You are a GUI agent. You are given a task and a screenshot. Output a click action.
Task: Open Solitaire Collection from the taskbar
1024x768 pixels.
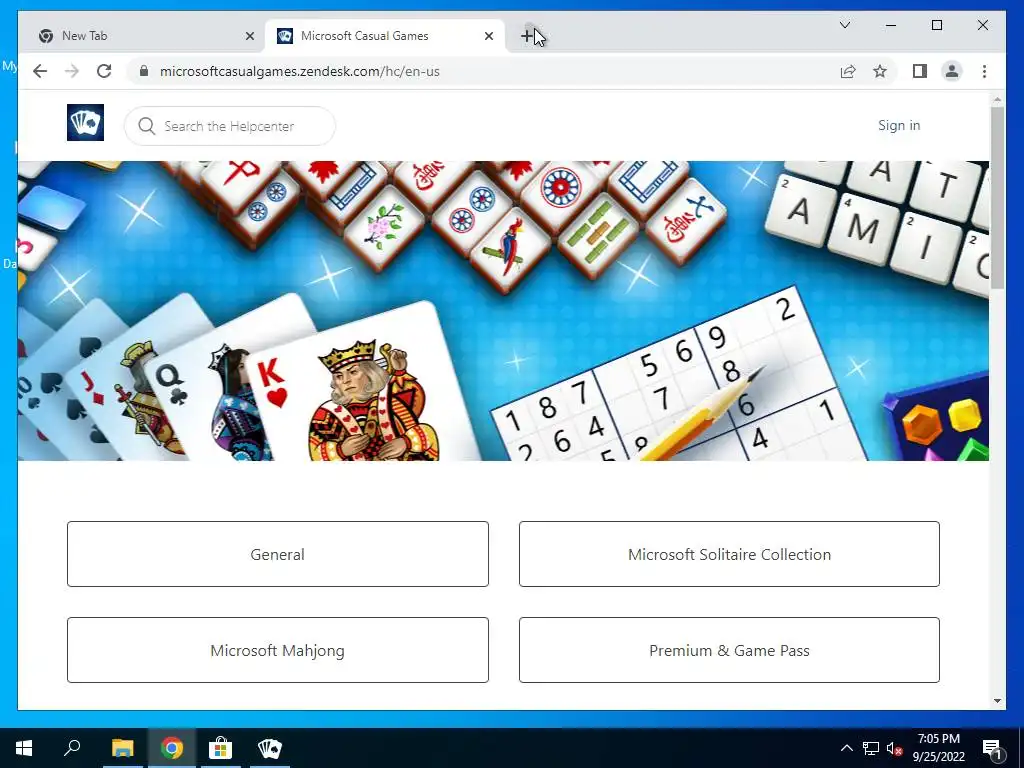coord(270,748)
